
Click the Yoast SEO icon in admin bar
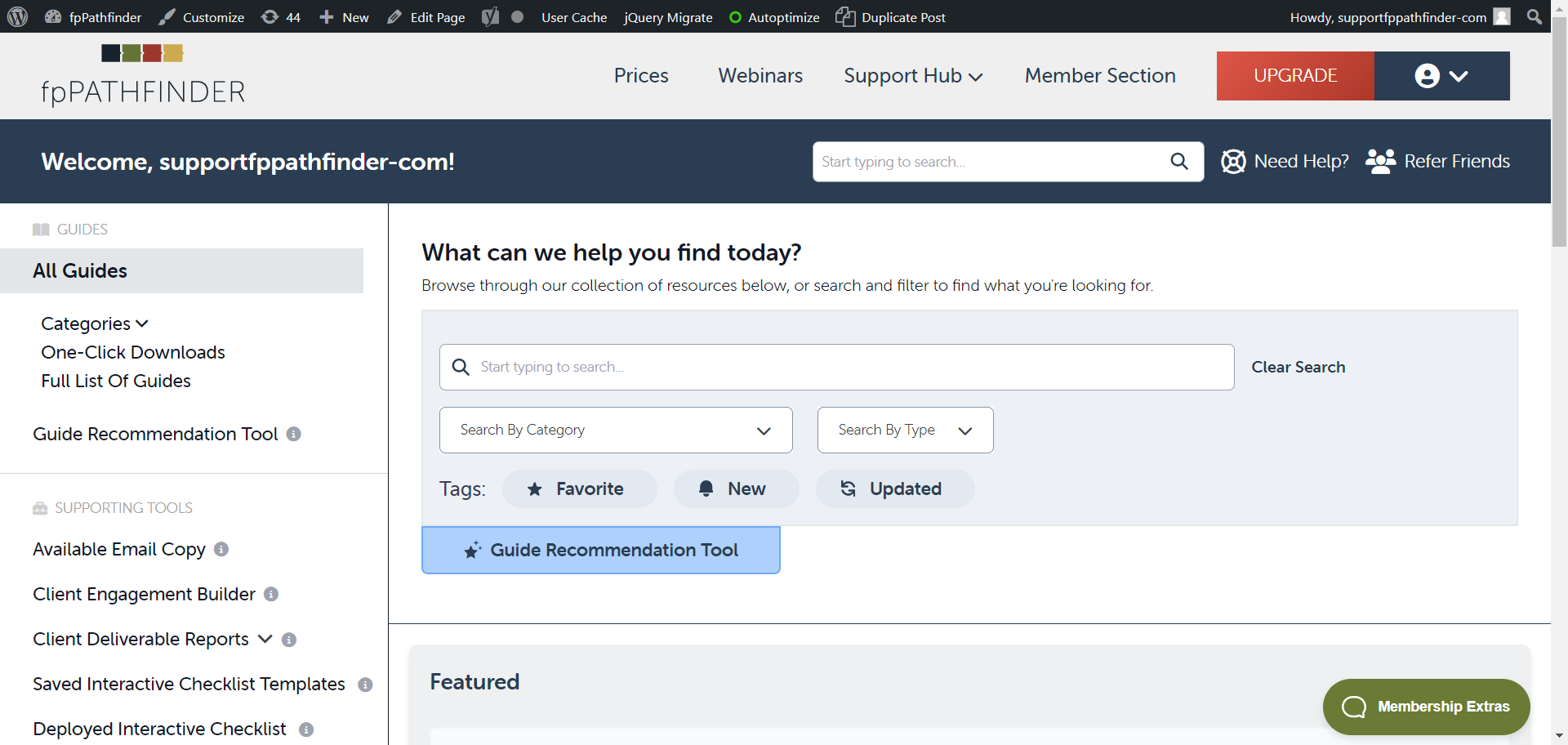click(490, 17)
